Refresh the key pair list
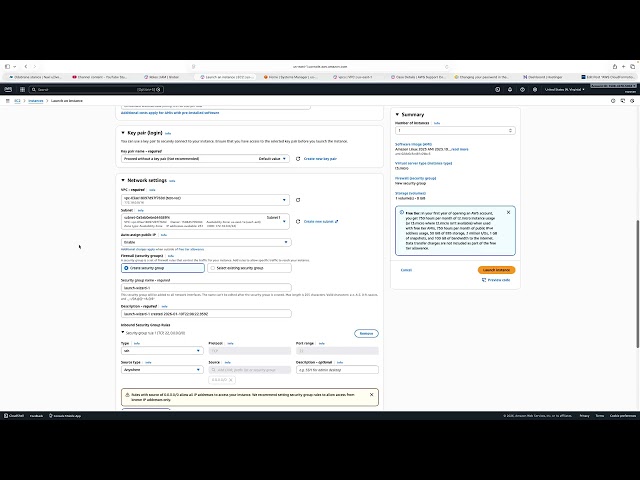 pos(298,159)
